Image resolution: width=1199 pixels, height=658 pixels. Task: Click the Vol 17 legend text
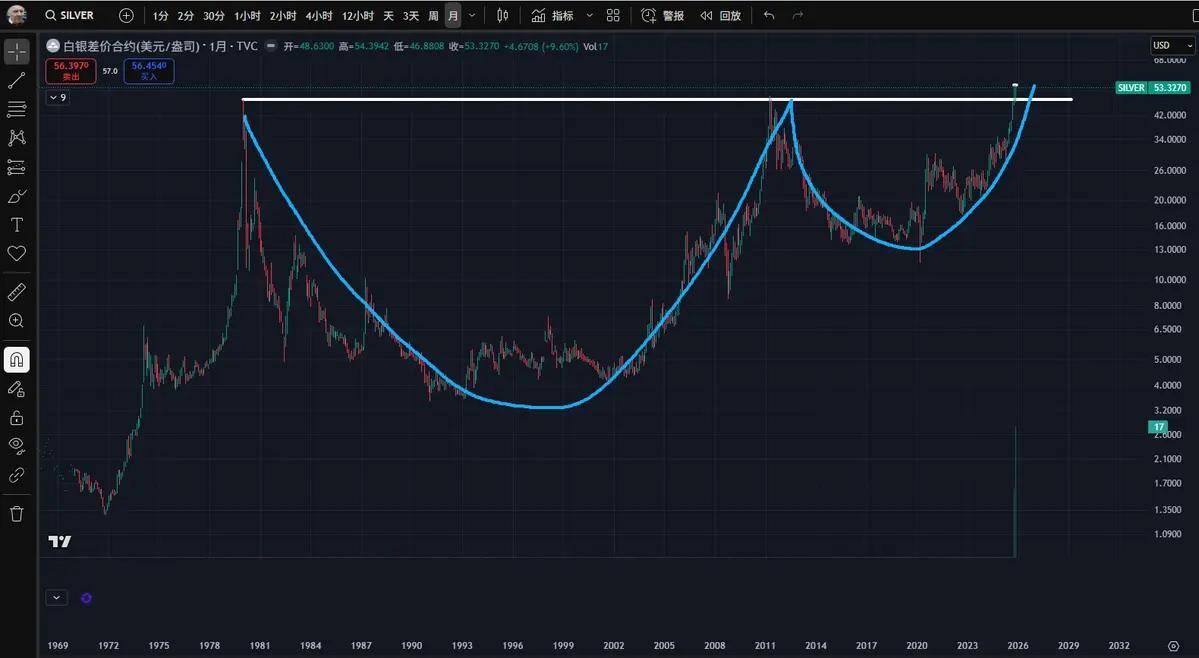coord(596,47)
